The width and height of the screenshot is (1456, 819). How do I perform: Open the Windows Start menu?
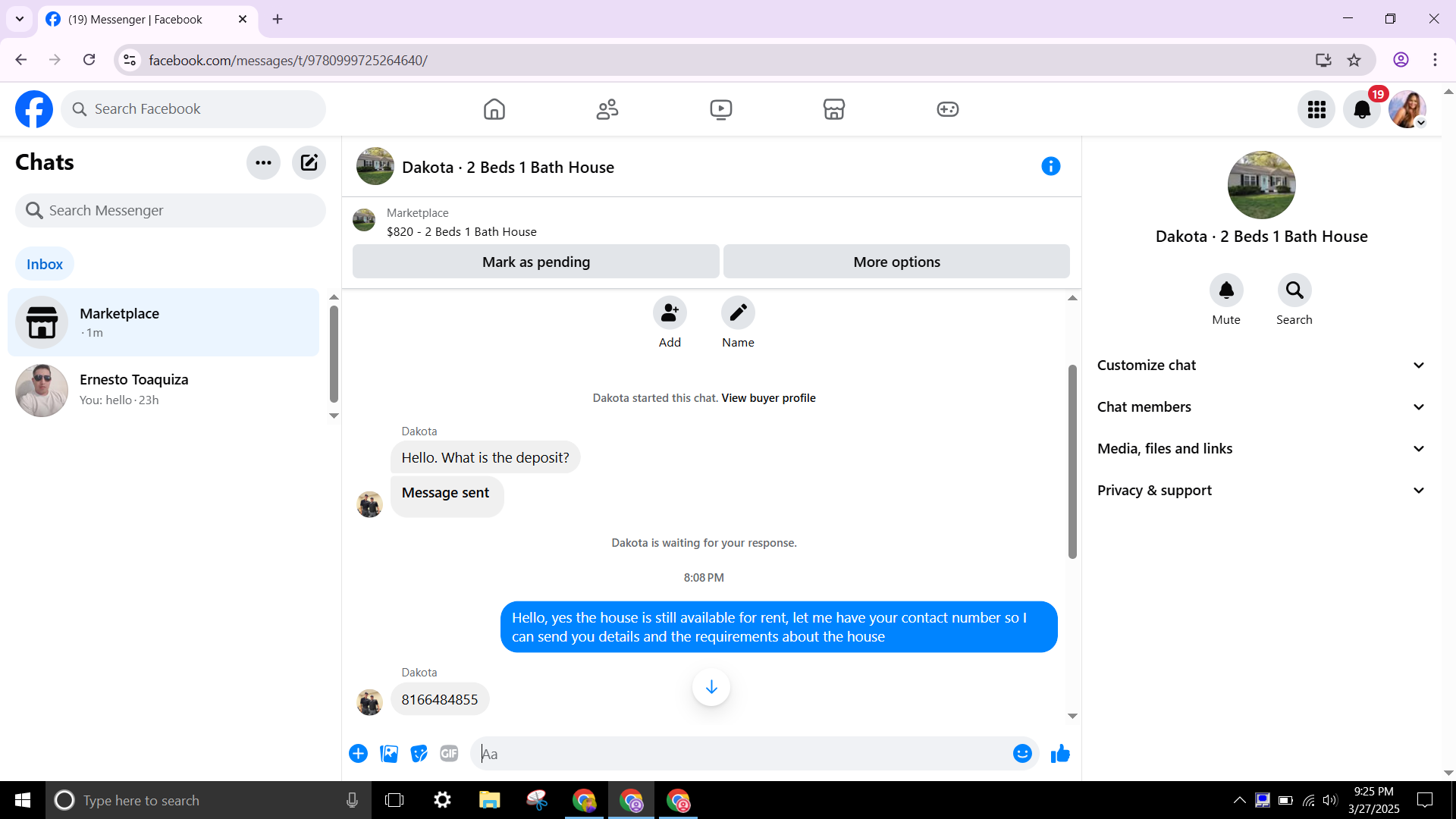pyautogui.click(x=23, y=800)
